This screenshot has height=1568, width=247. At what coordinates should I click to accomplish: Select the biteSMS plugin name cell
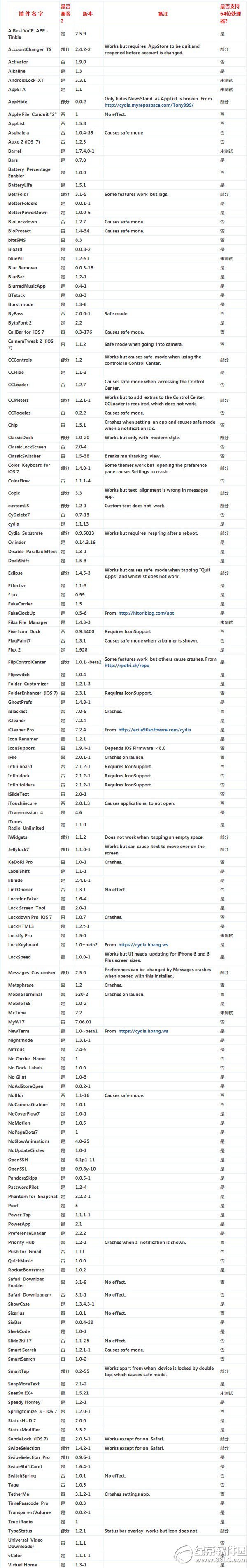click(18, 240)
